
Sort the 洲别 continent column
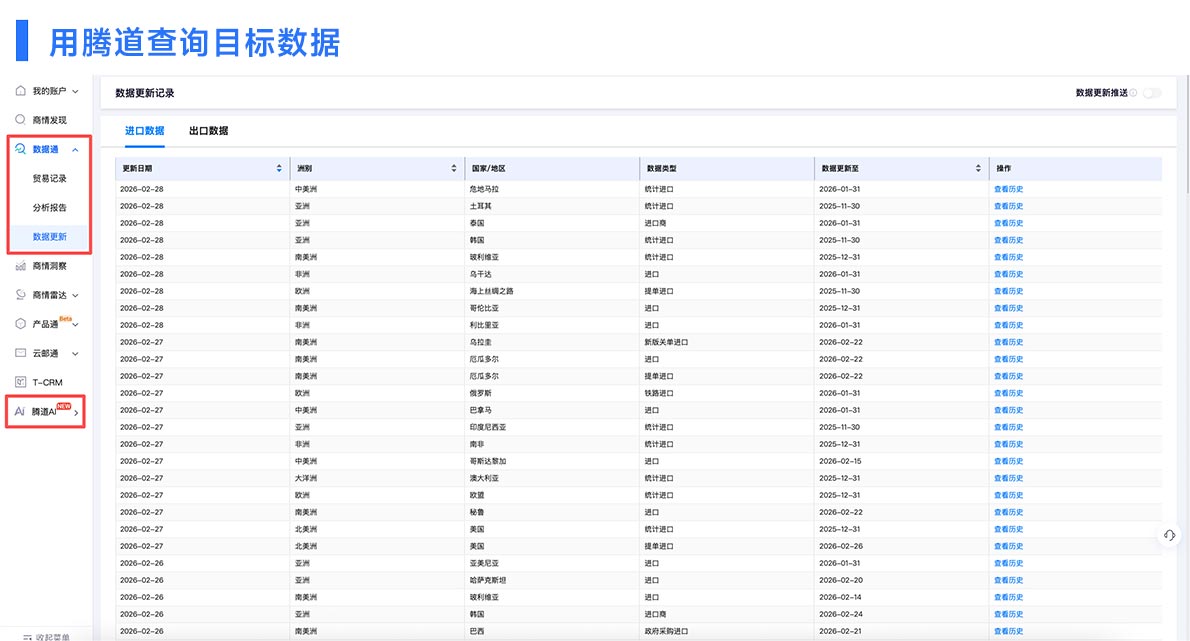[x=455, y=168]
